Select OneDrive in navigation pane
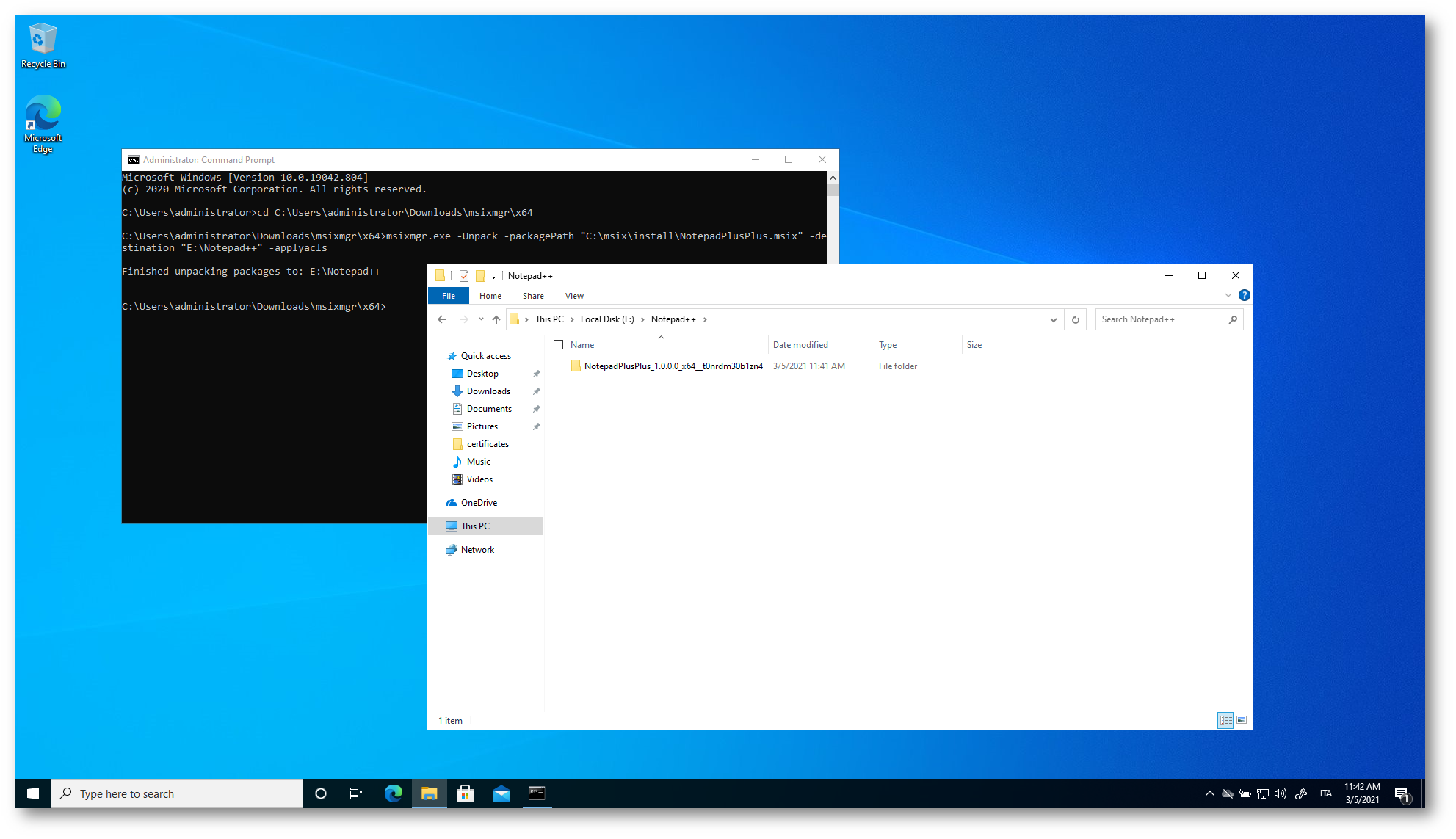Screen dimensions: 1456x839 pyautogui.click(x=479, y=503)
